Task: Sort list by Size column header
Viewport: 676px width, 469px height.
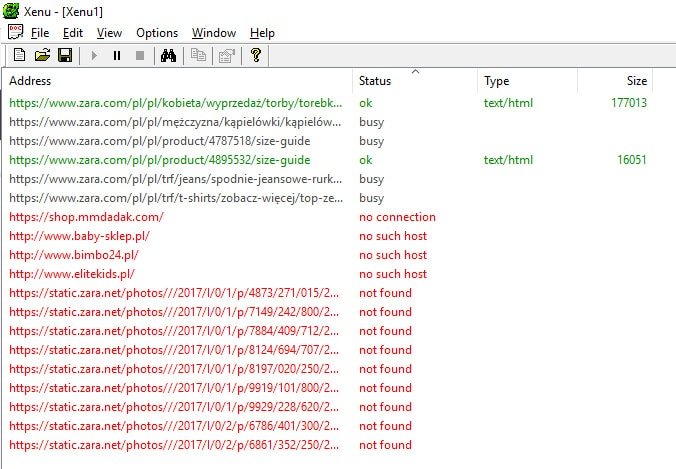Action: tap(636, 81)
